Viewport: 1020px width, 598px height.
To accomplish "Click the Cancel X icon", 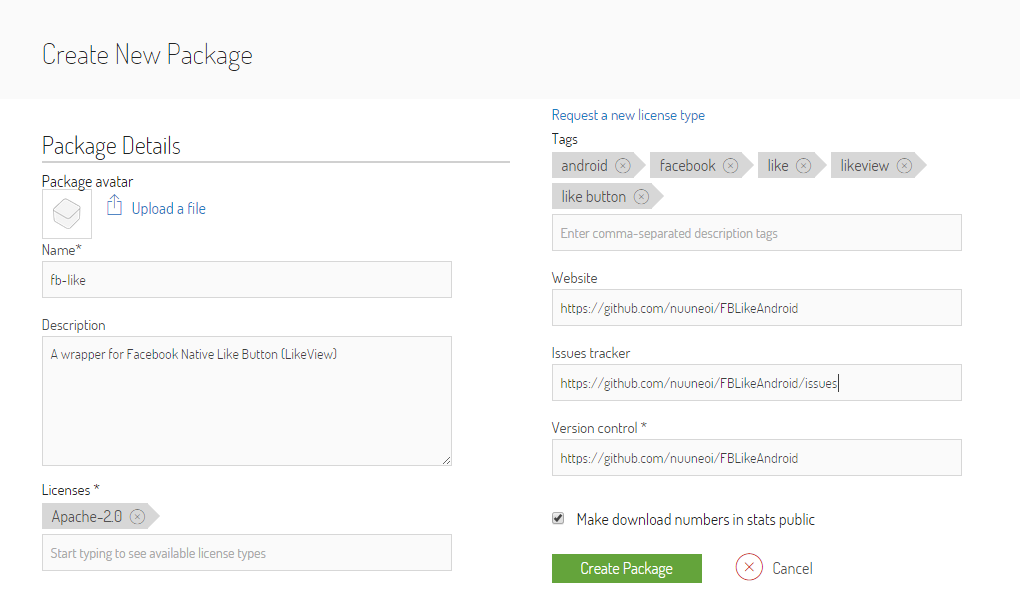I will (749, 568).
